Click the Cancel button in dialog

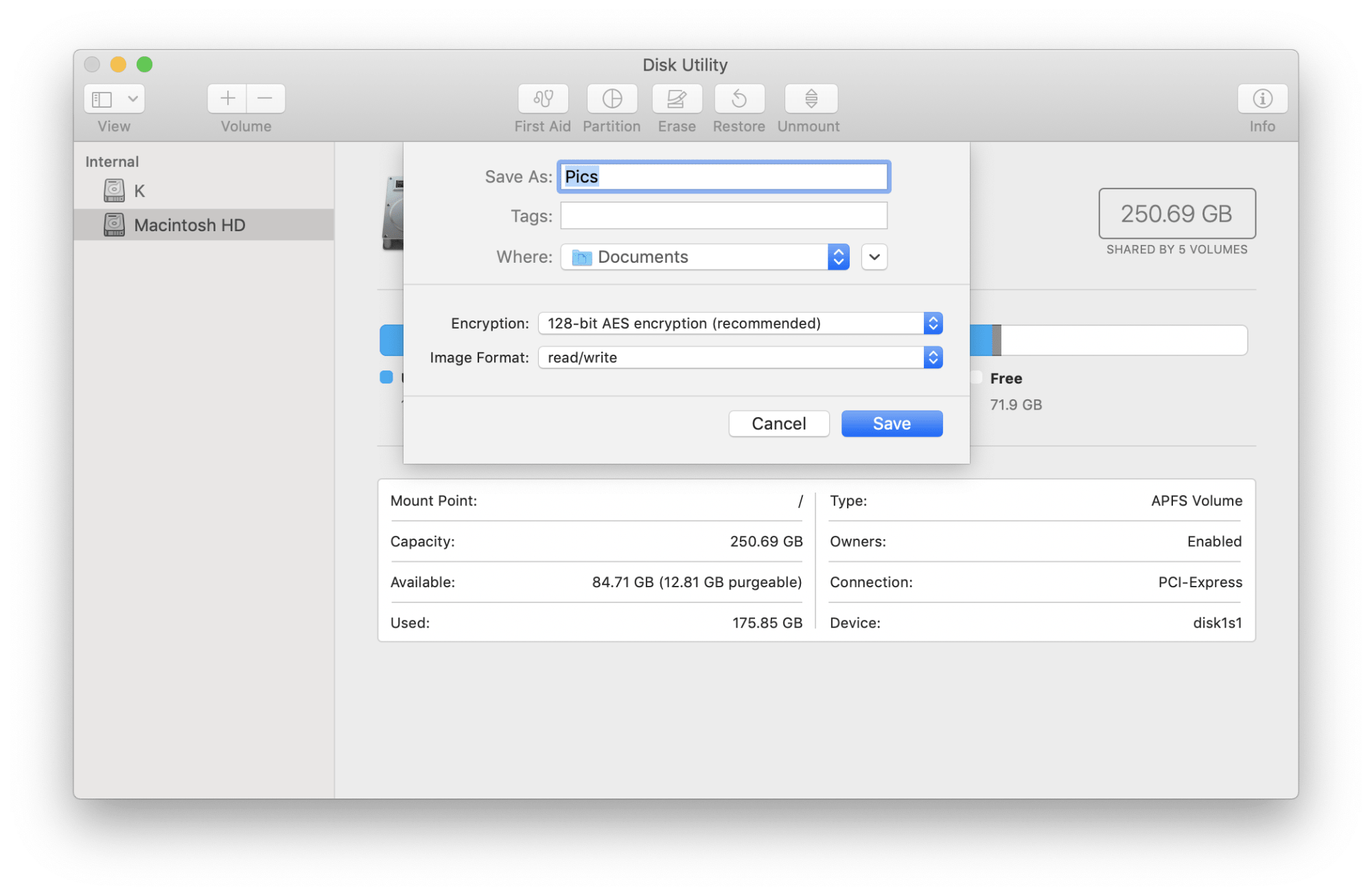[779, 423]
